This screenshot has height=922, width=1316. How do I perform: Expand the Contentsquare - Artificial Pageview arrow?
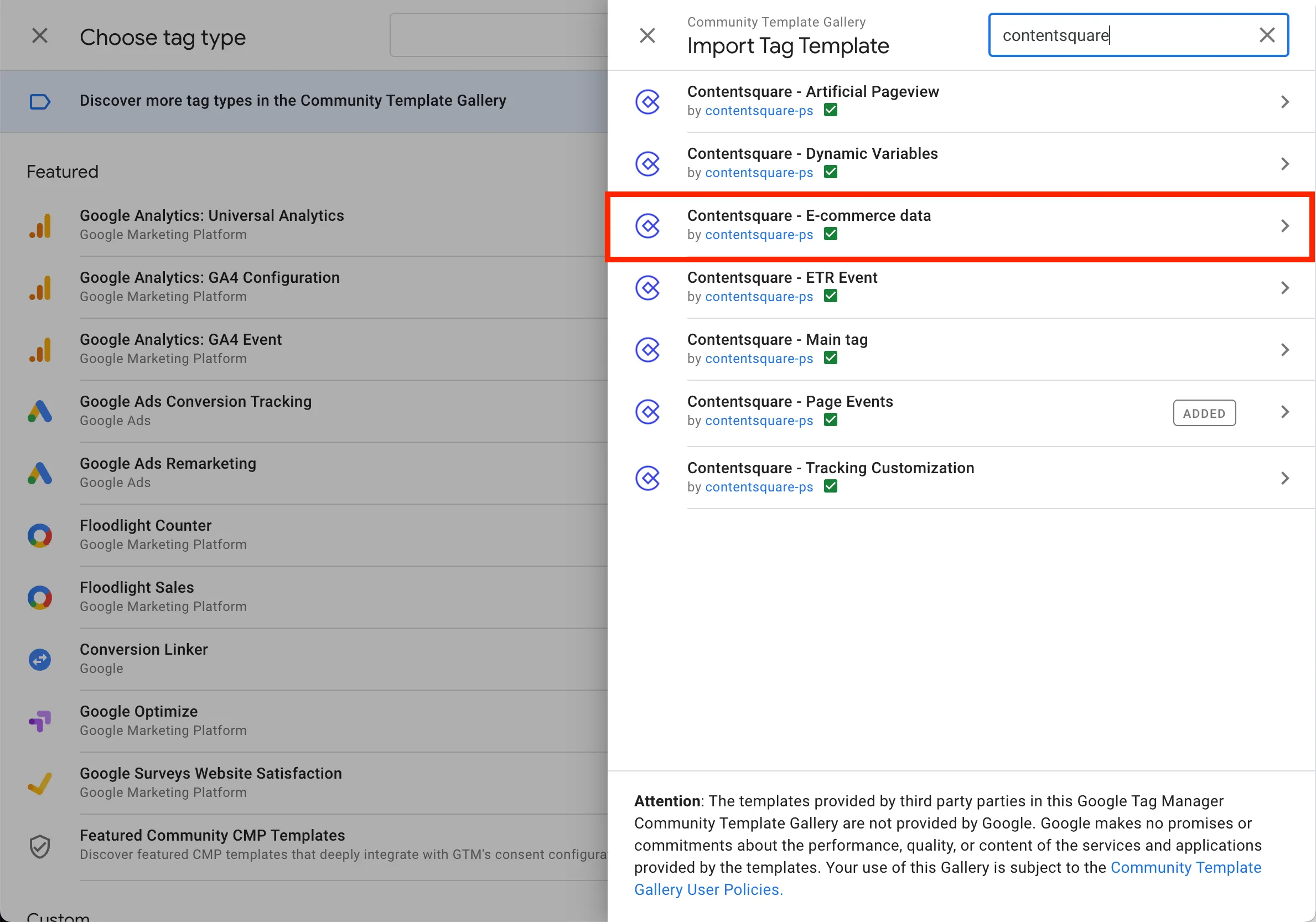[1284, 102]
